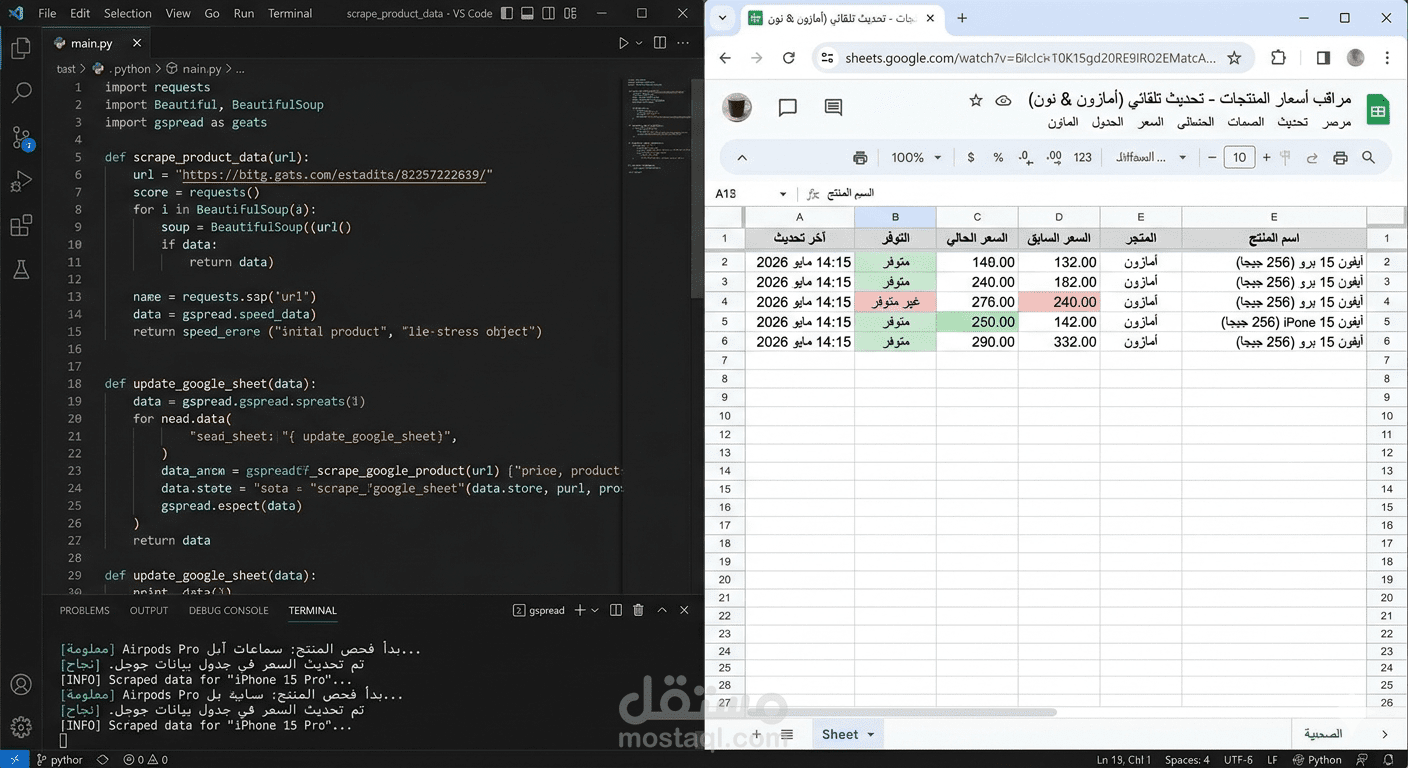This screenshot has width=1408, height=768.
Task: Open the 100% zoom dropdown in Sheets
Action: point(917,158)
